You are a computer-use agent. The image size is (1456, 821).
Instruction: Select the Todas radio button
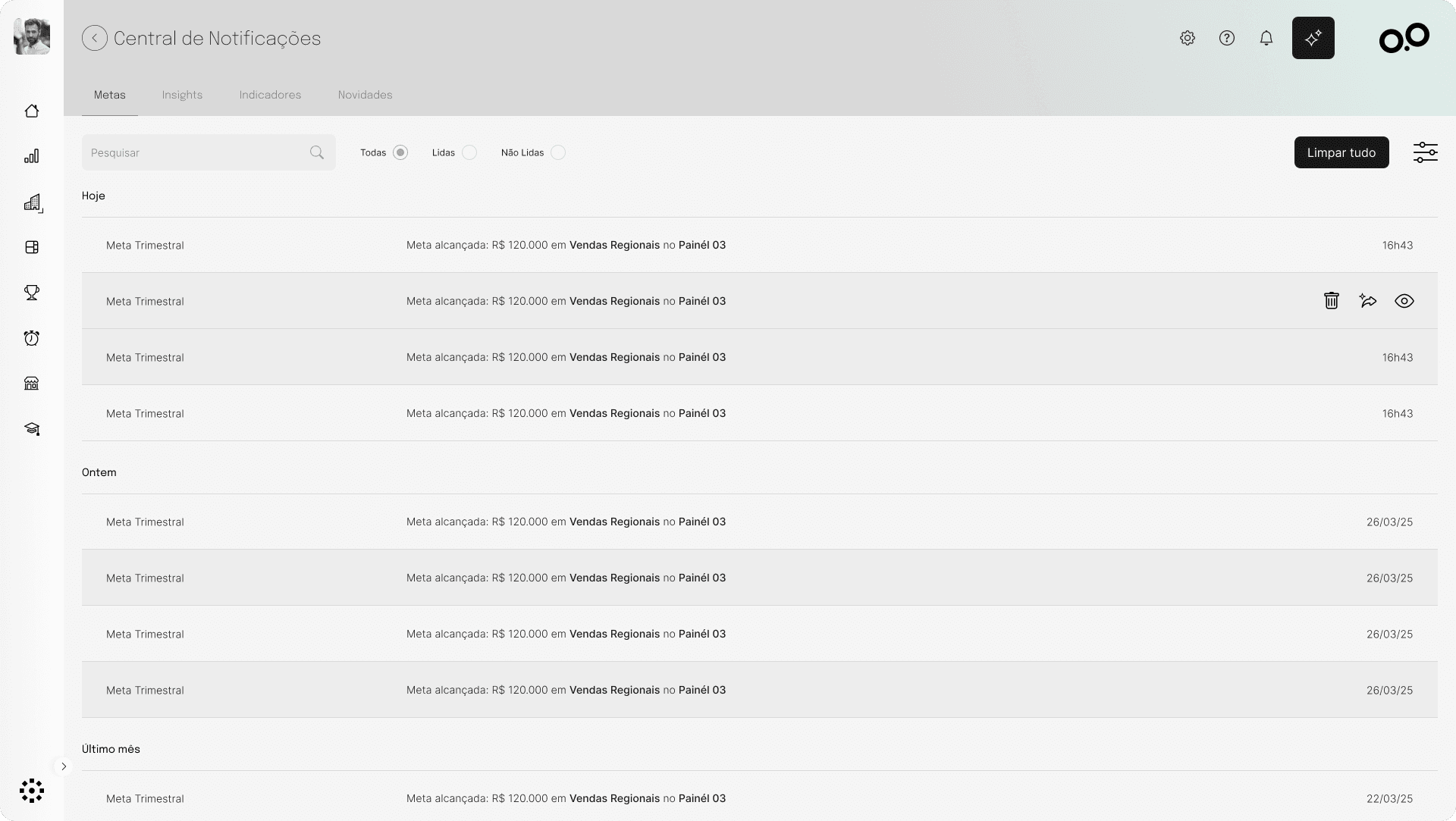[x=400, y=152]
